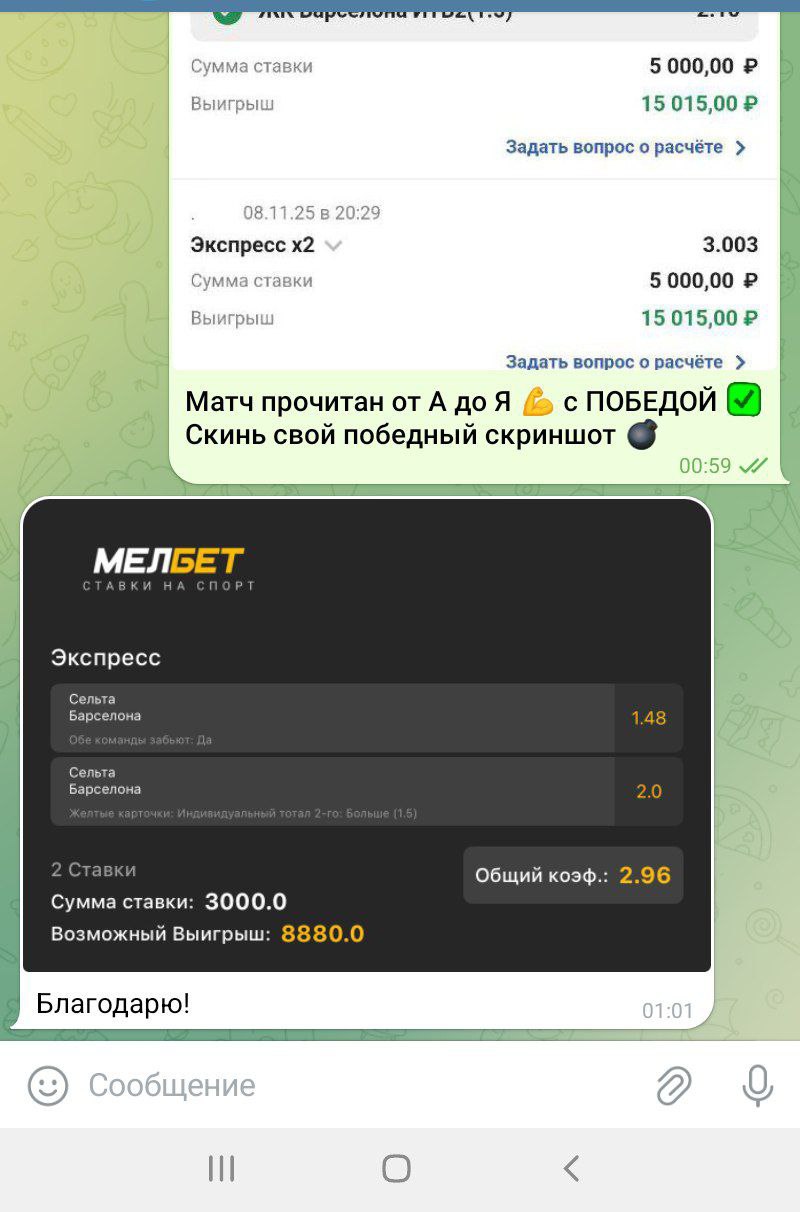Tap the Melbet logo in screenshot
This screenshot has width=800, height=1212.
point(168,569)
